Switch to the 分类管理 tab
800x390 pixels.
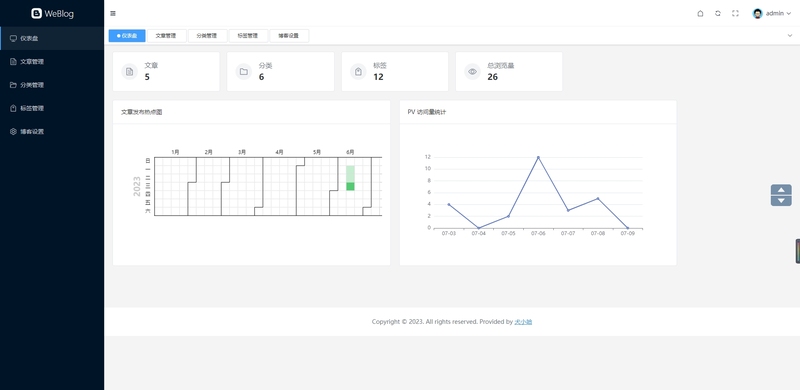(208, 36)
